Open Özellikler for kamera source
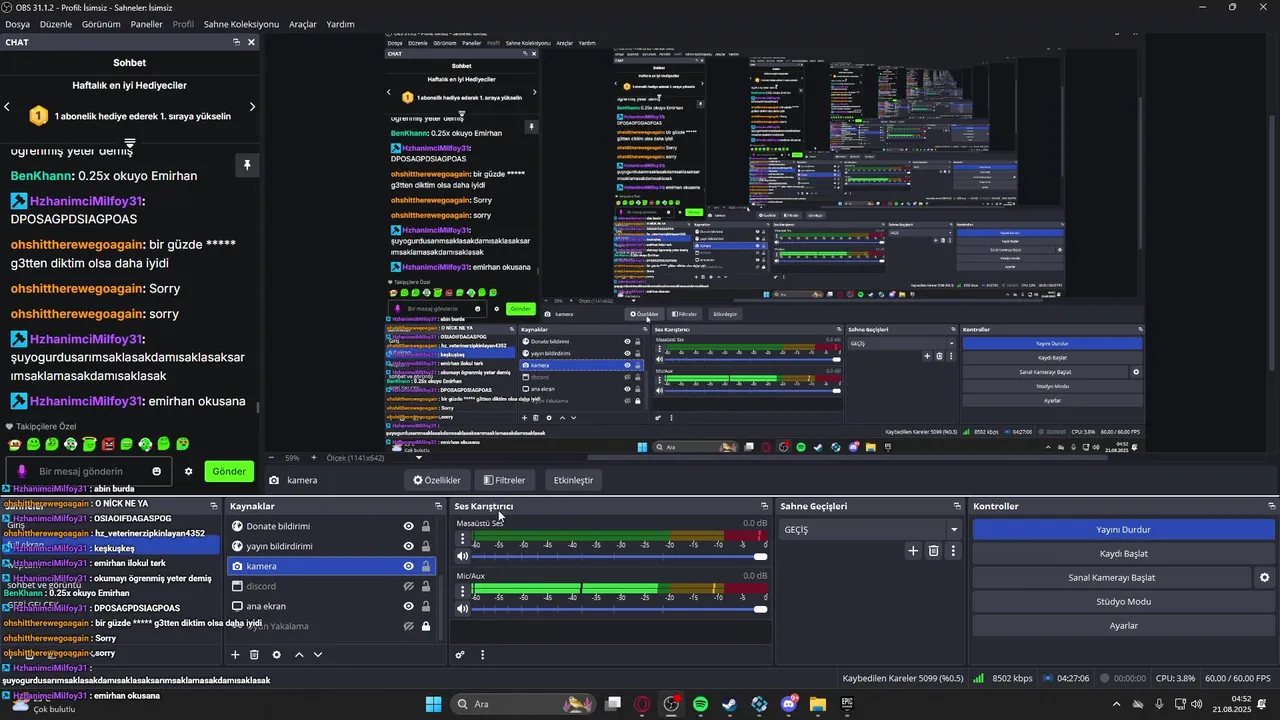Image resolution: width=1280 pixels, height=720 pixels. pos(437,480)
